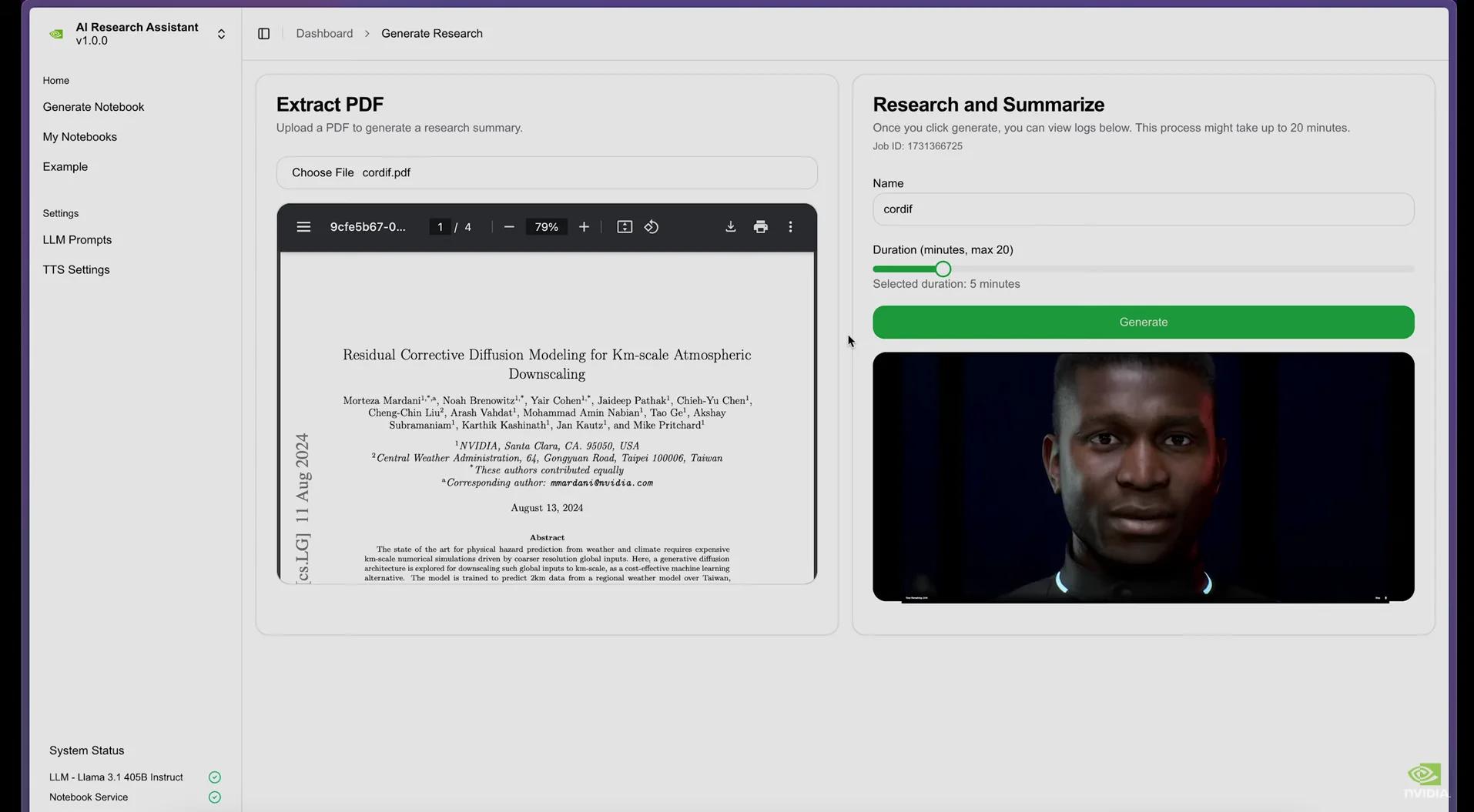
Task: Click the green Generate button
Action: (x=1143, y=322)
